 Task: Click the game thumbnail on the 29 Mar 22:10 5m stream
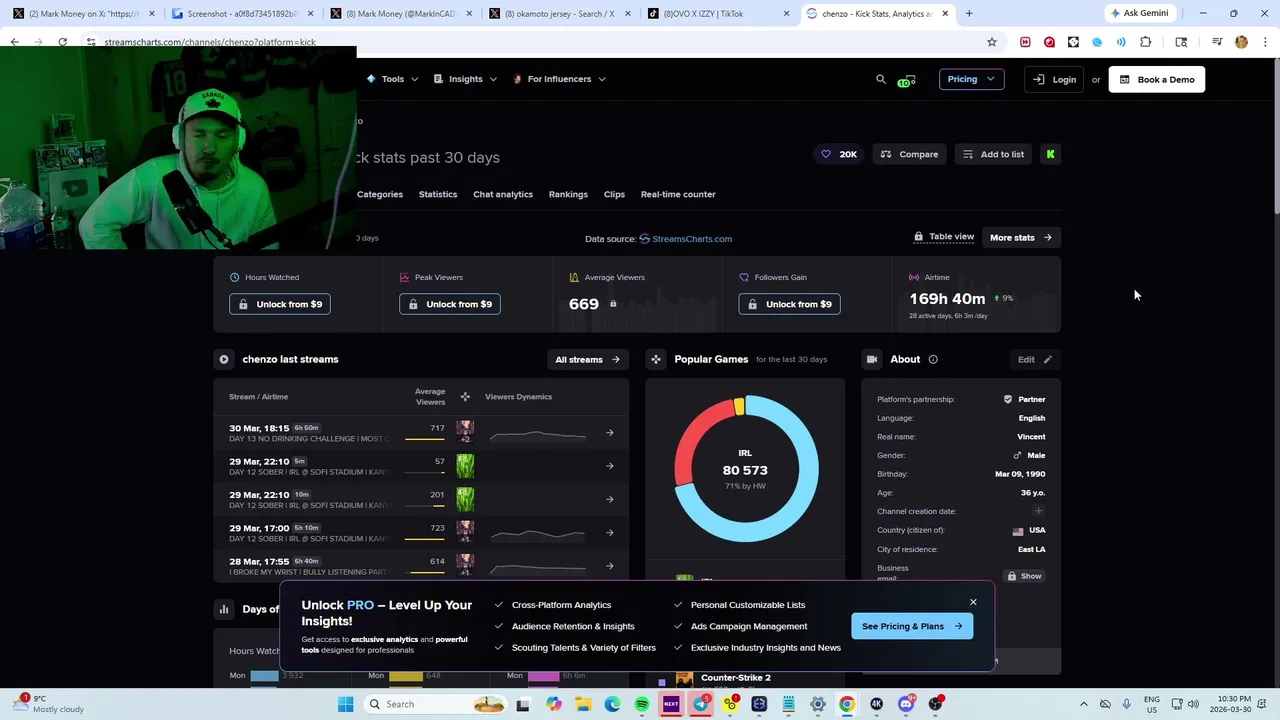coord(465,466)
